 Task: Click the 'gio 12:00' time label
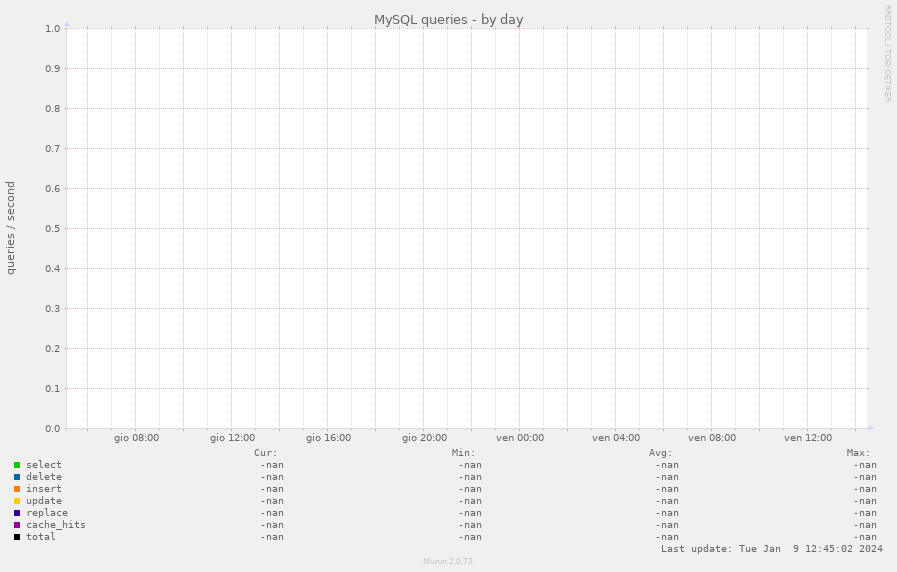232,438
